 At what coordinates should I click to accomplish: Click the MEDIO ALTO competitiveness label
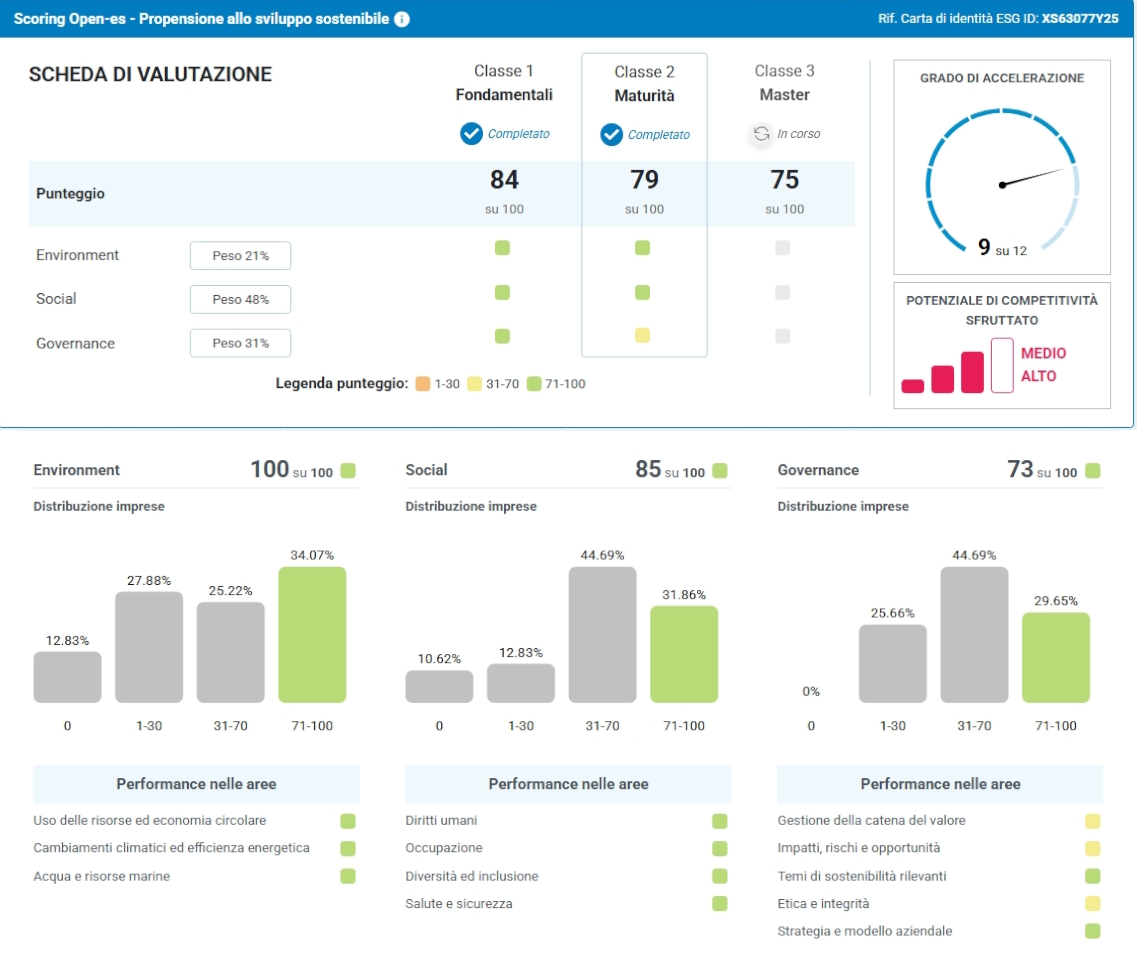click(x=1043, y=365)
